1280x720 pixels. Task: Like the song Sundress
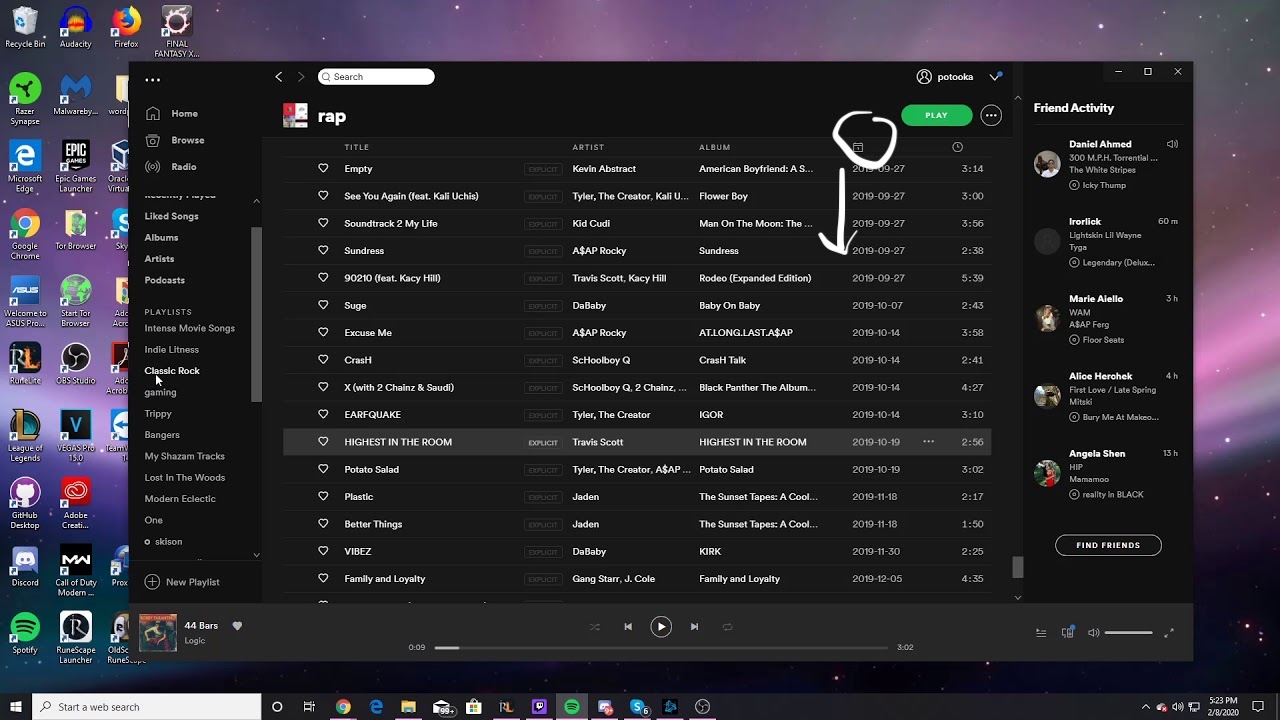coord(323,251)
